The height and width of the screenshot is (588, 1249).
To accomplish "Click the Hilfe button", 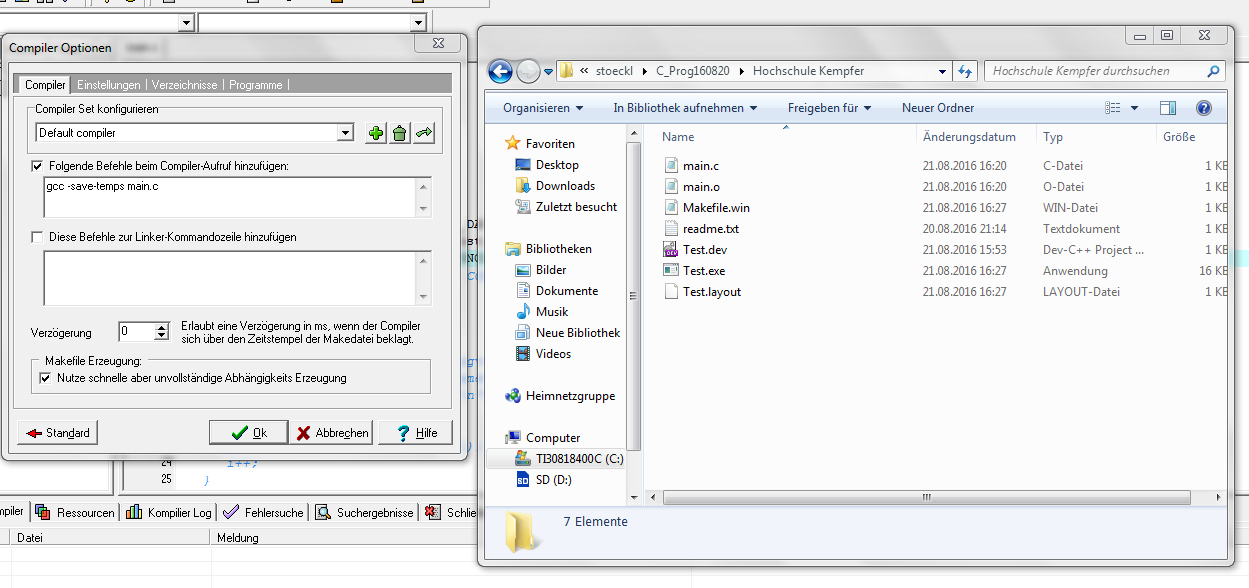I will coord(416,433).
